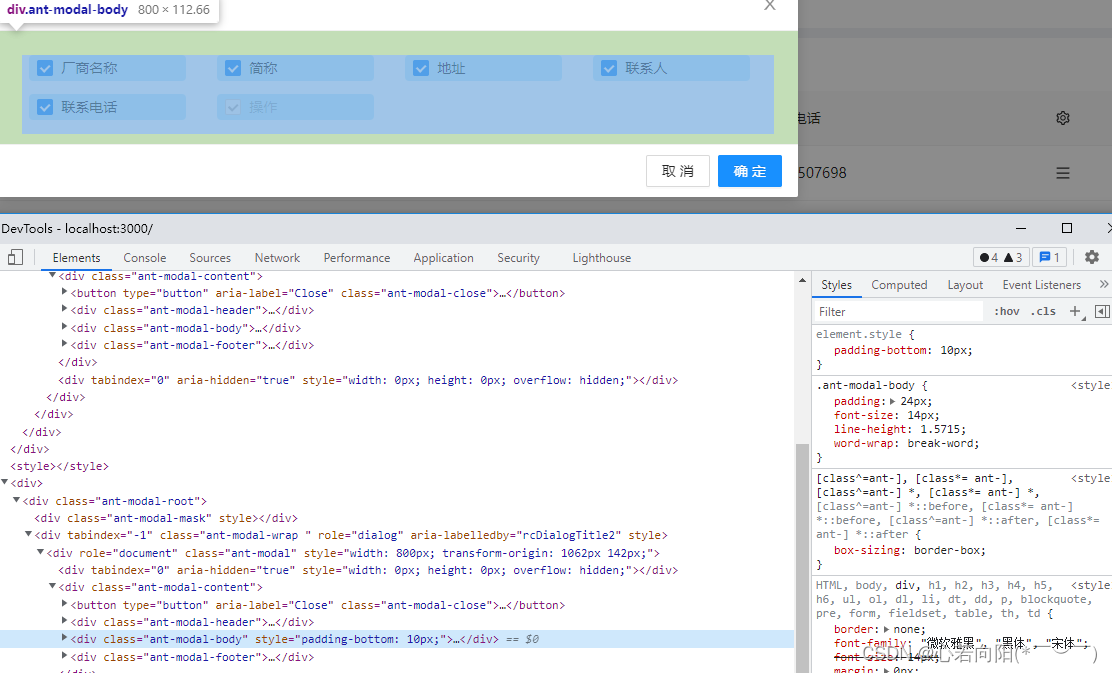Toggle the DevTools device toolbar icon
Image resolution: width=1112 pixels, height=673 pixels.
coord(15,257)
